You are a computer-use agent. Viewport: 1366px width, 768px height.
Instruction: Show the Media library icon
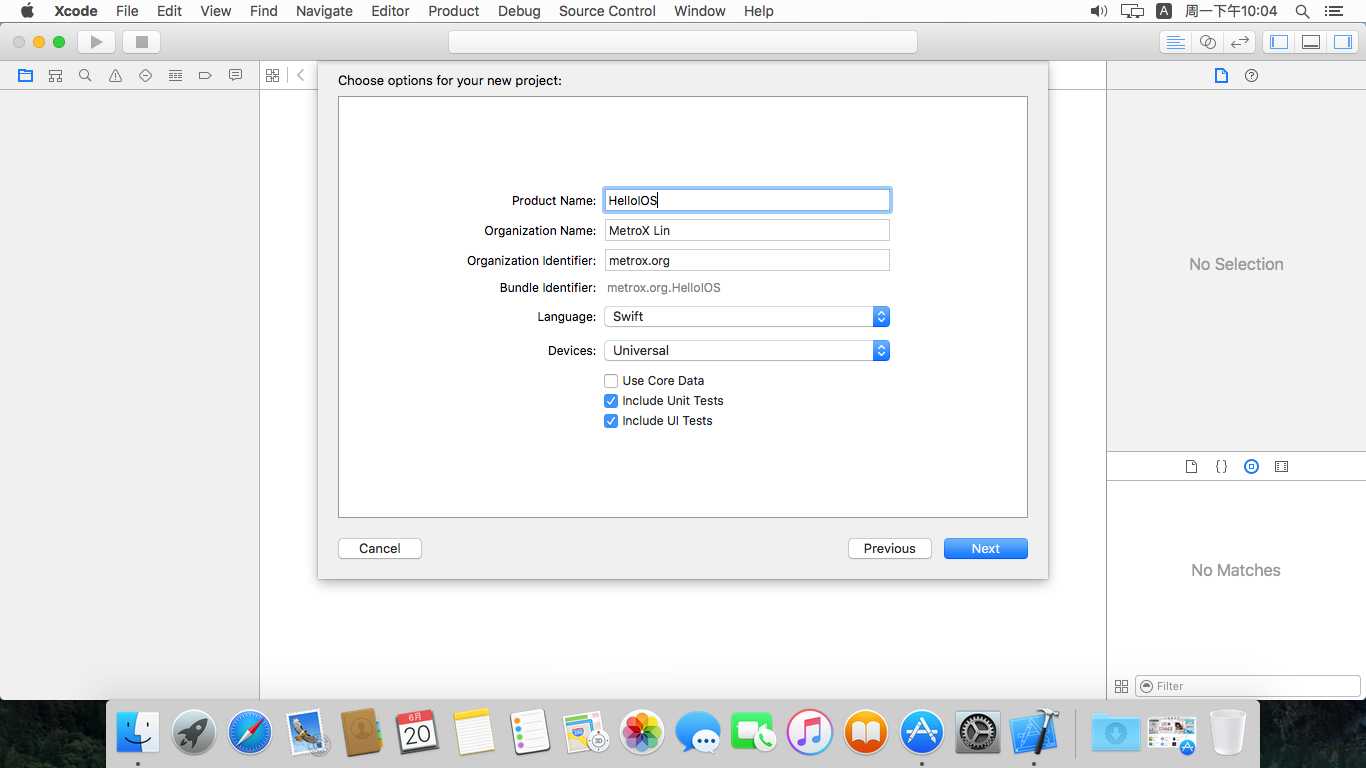click(x=1281, y=467)
